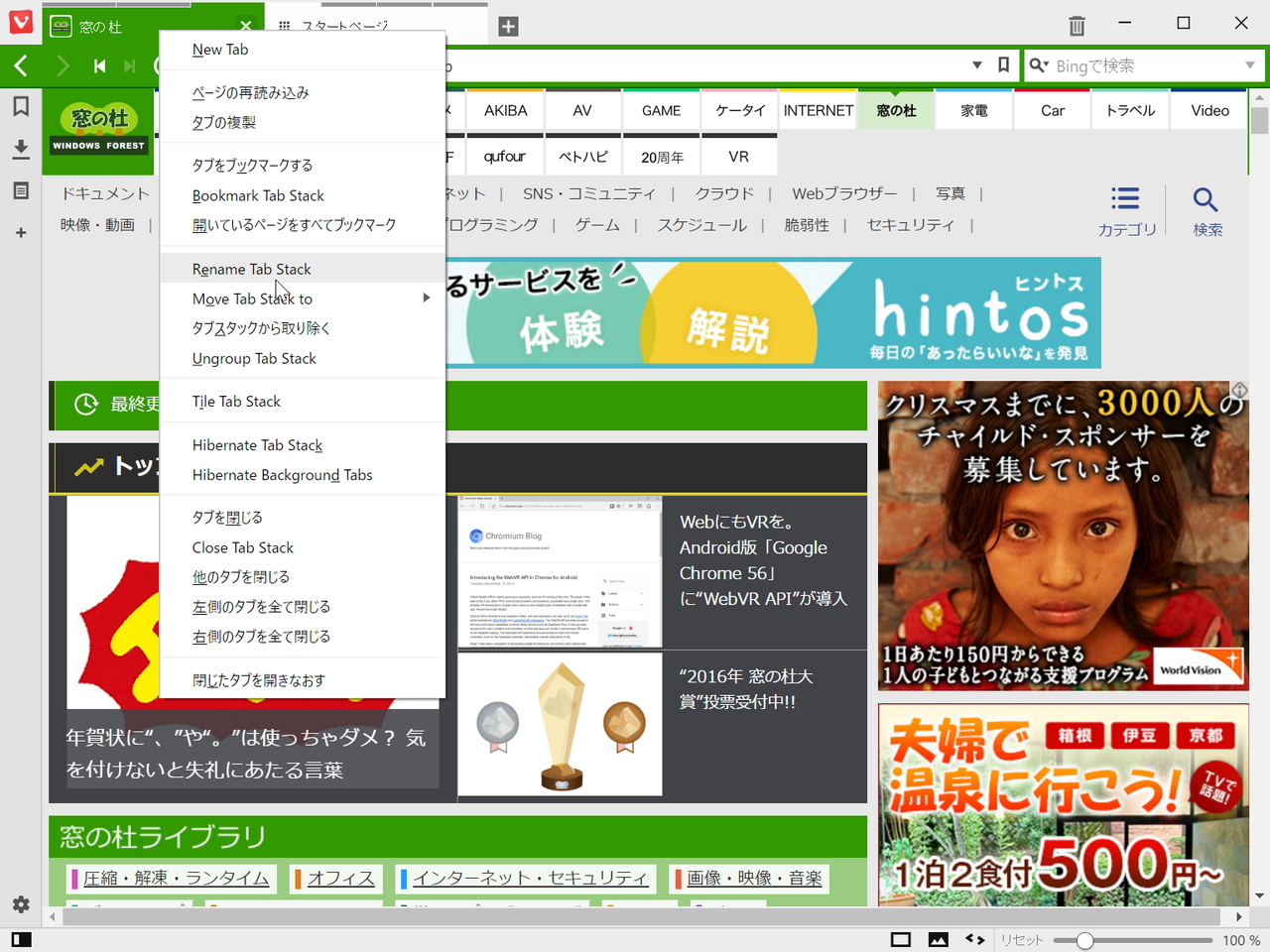Click the Rewind navigation button
Image resolution: width=1270 pixels, height=952 pixels.
(x=98, y=65)
